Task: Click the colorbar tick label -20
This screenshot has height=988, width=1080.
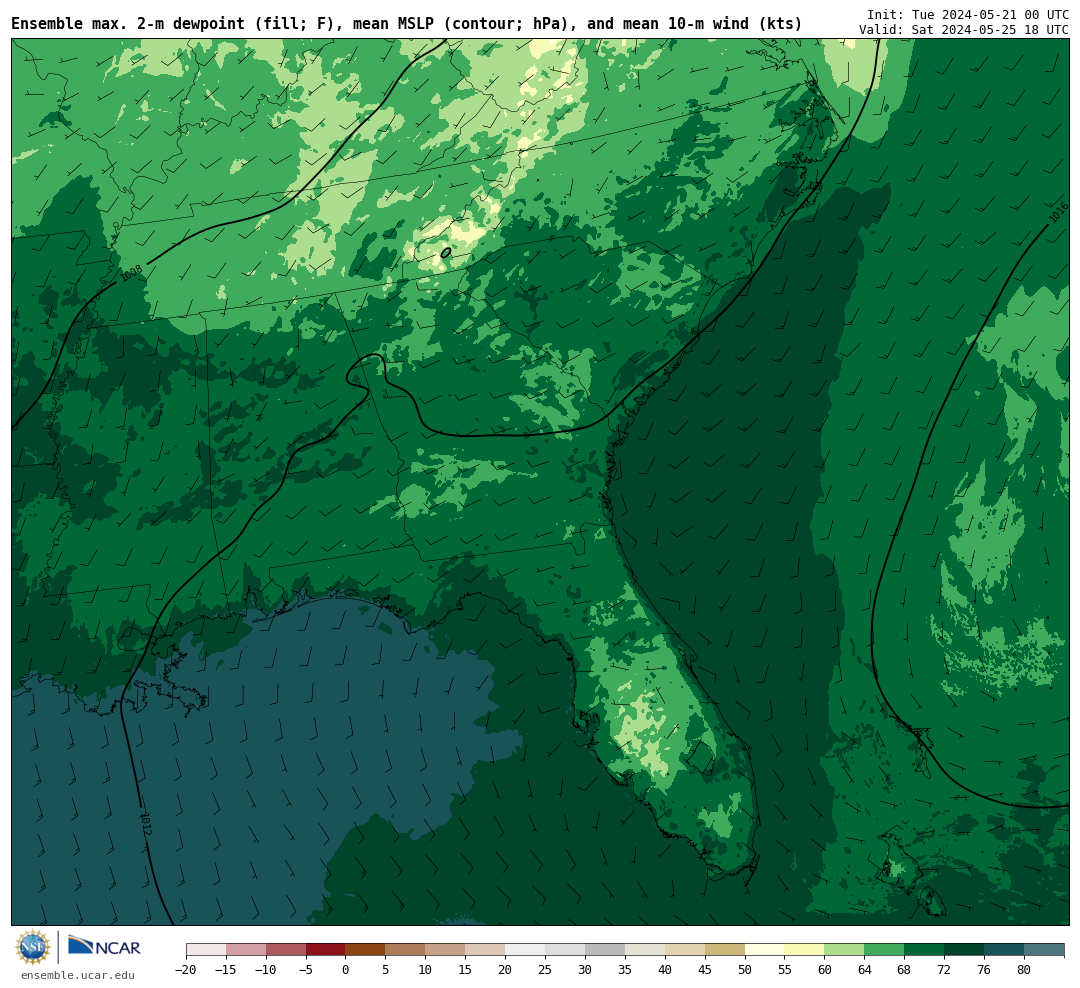Action: (186, 969)
